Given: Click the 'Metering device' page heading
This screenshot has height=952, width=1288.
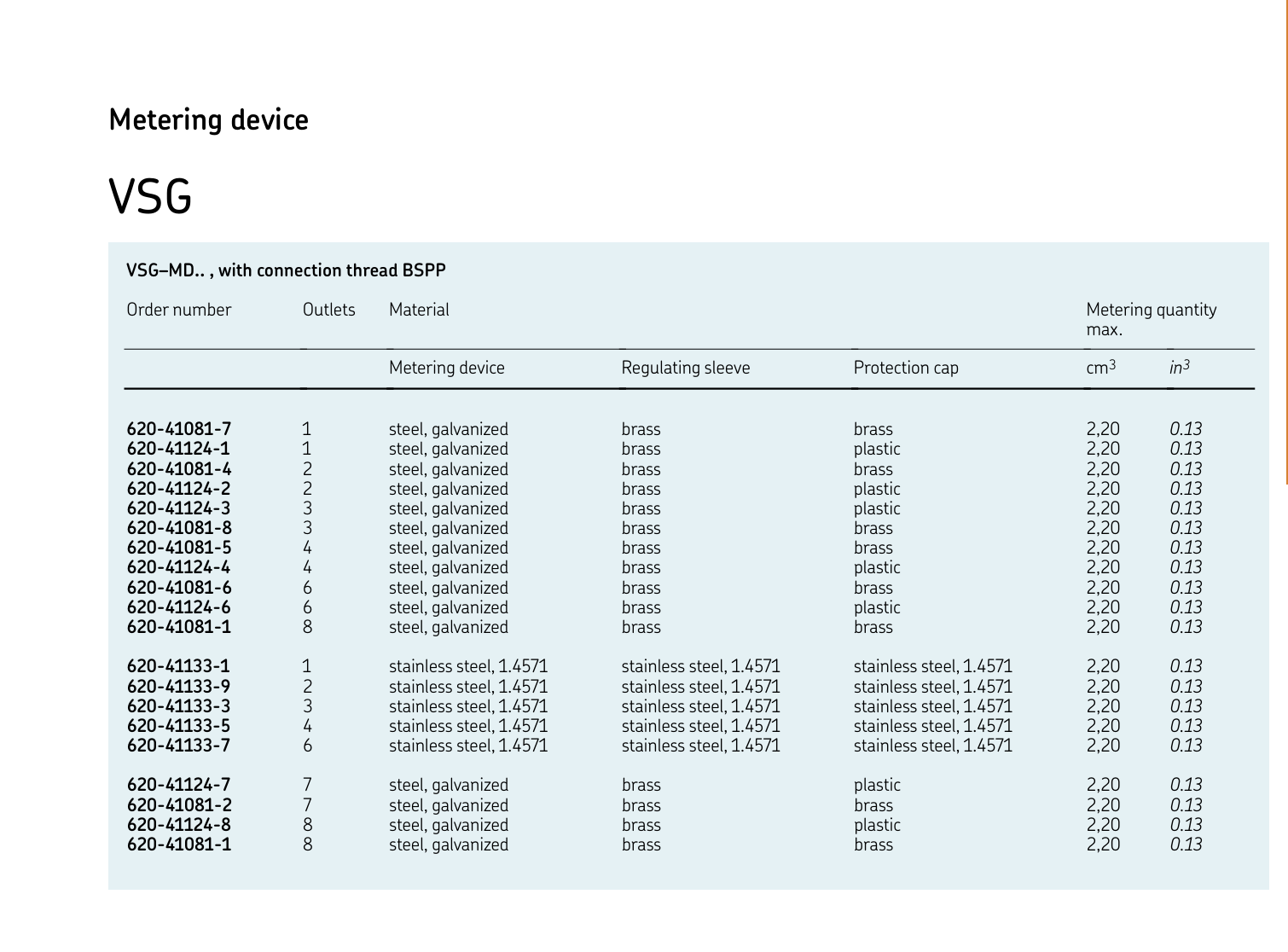Looking at the screenshot, I should 208,120.
